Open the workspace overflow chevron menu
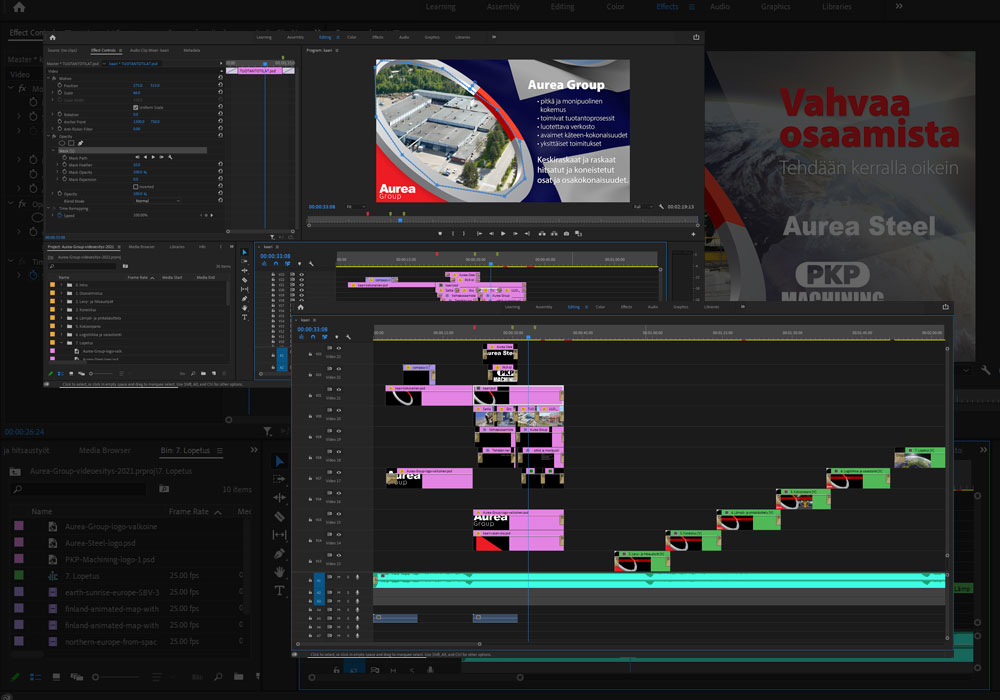1000x700 pixels. pos(898,7)
